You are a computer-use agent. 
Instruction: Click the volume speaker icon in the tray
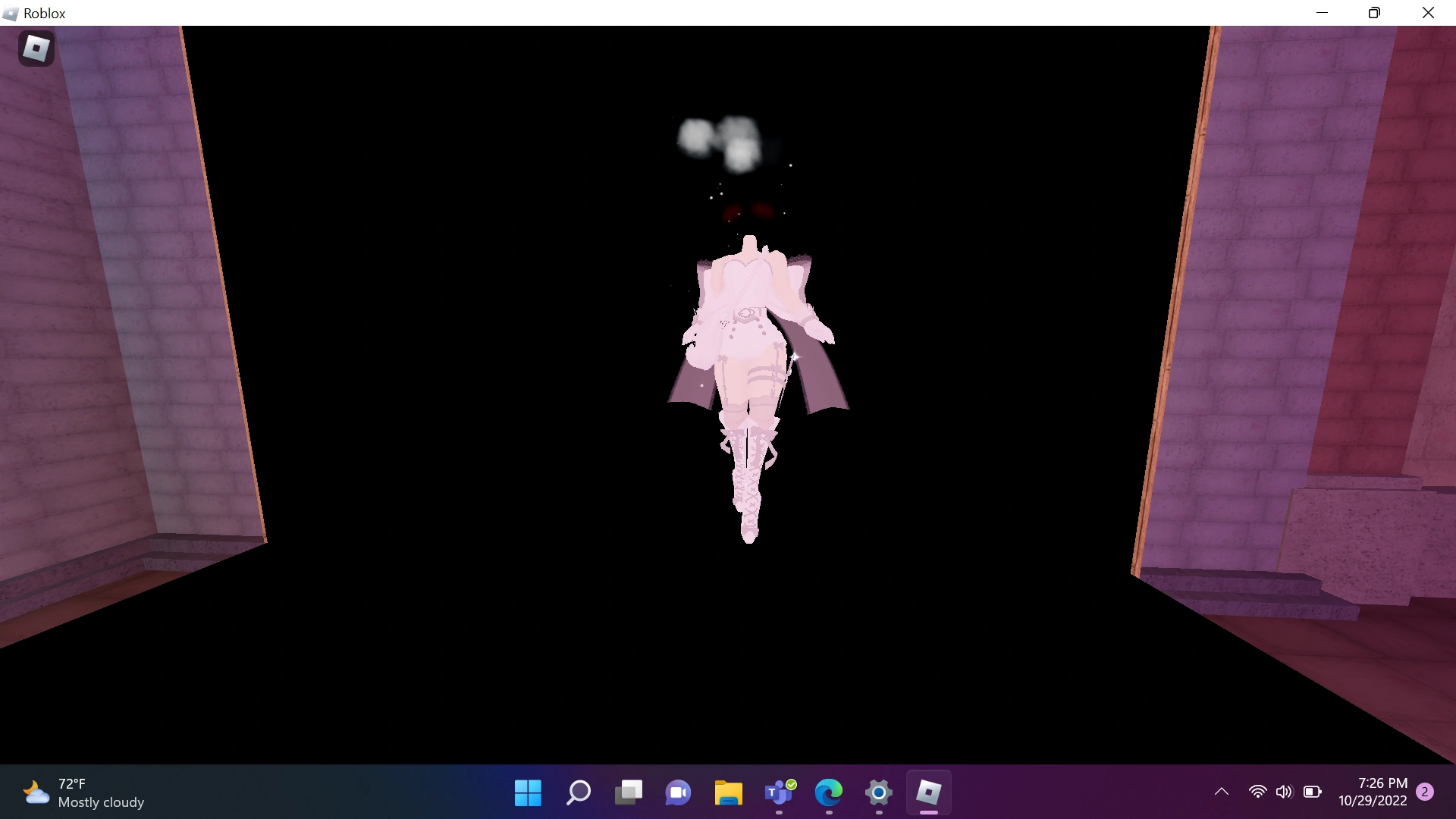click(1284, 792)
